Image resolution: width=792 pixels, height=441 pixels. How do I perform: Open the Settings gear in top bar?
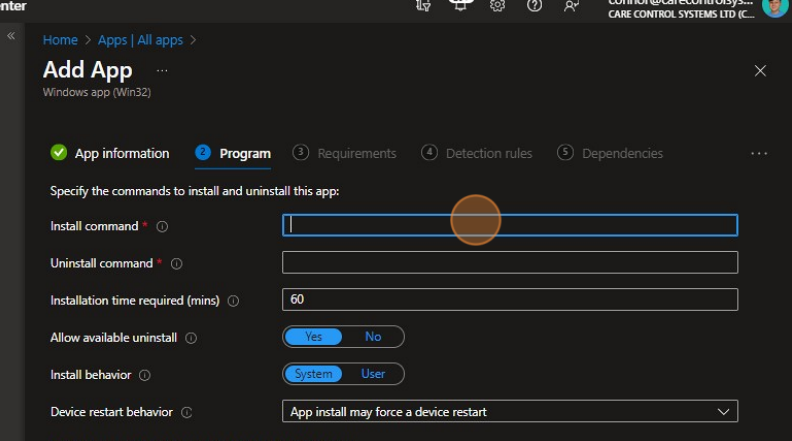(497, 6)
